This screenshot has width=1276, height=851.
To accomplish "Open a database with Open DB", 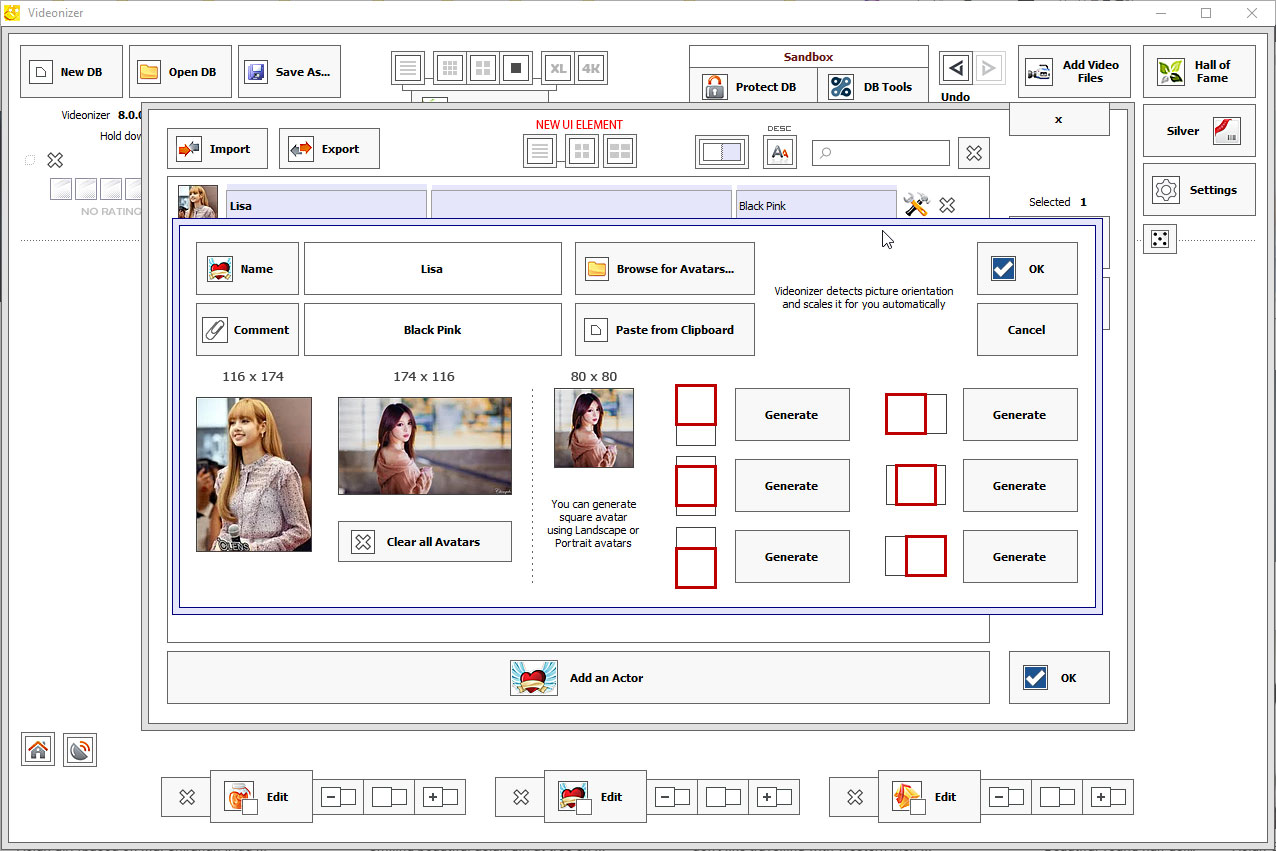I will [x=180, y=72].
